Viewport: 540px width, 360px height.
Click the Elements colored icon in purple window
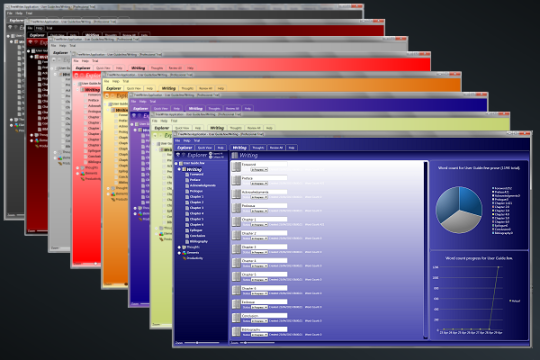click(140, 214)
